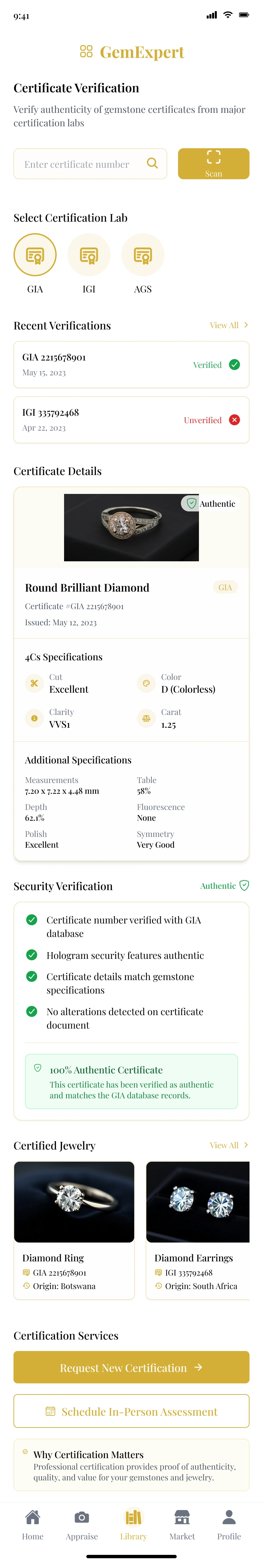Expand View All certified jewelry
The height and width of the screenshot is (1568, 263).
(228, 1146)
